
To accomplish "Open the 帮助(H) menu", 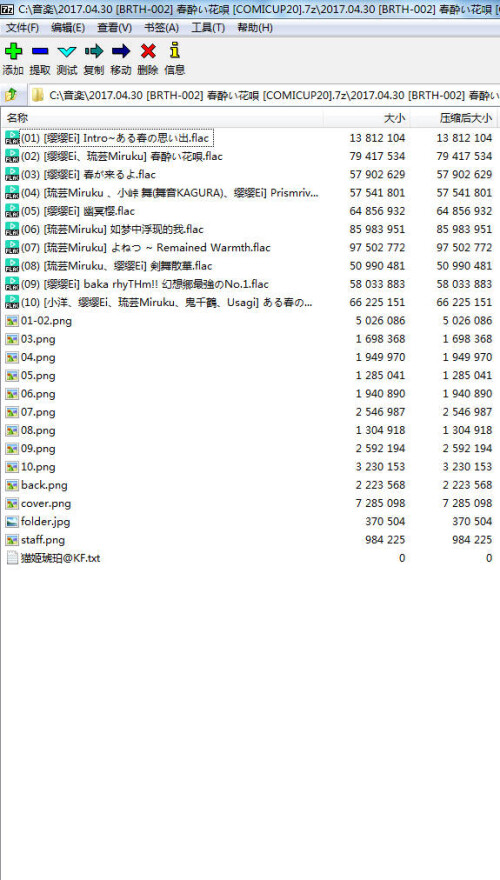I will (255, 28).
